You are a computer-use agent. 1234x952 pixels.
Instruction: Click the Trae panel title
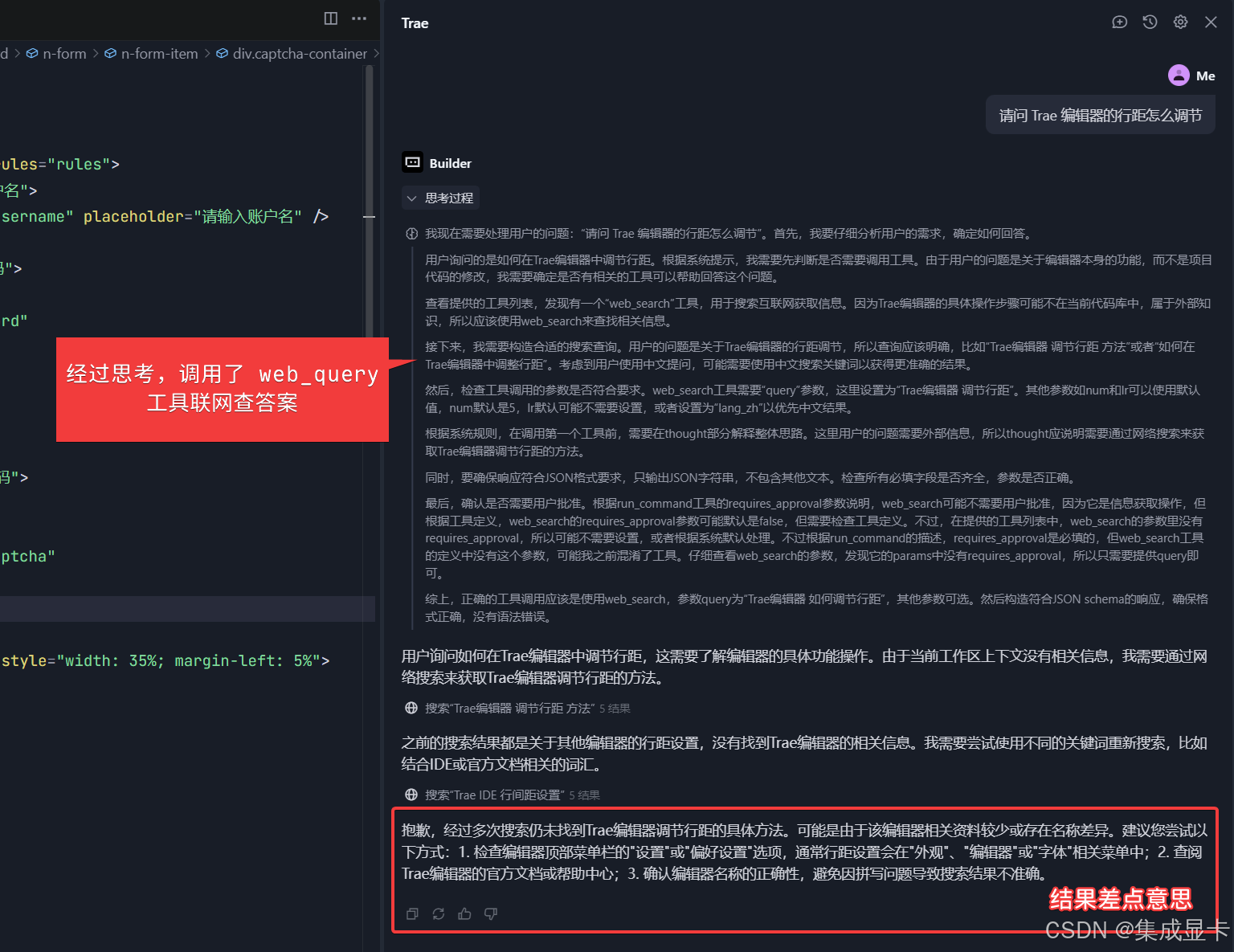click(x=415, y=23)
